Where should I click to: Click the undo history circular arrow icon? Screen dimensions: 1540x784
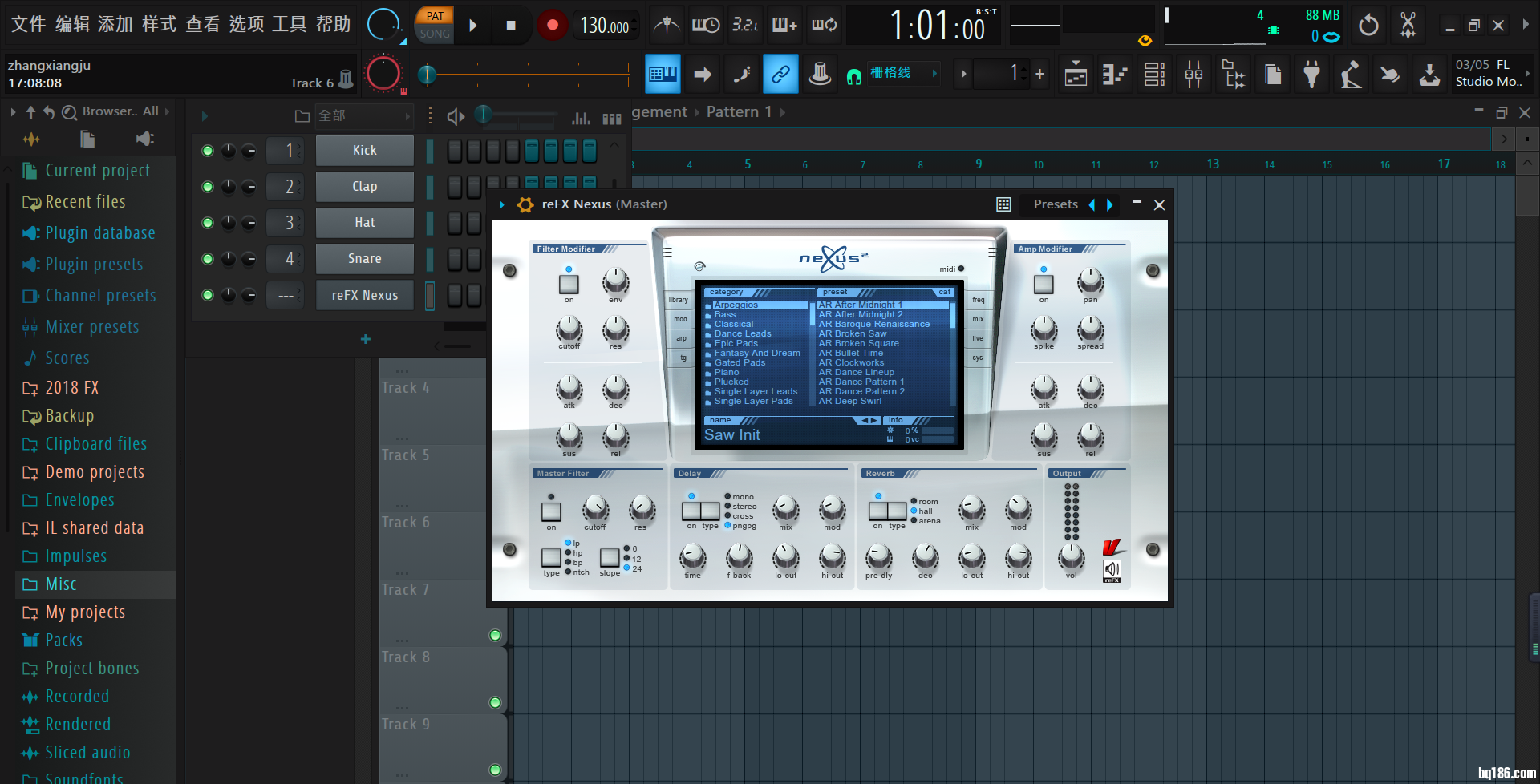[x=1369, y=25]
